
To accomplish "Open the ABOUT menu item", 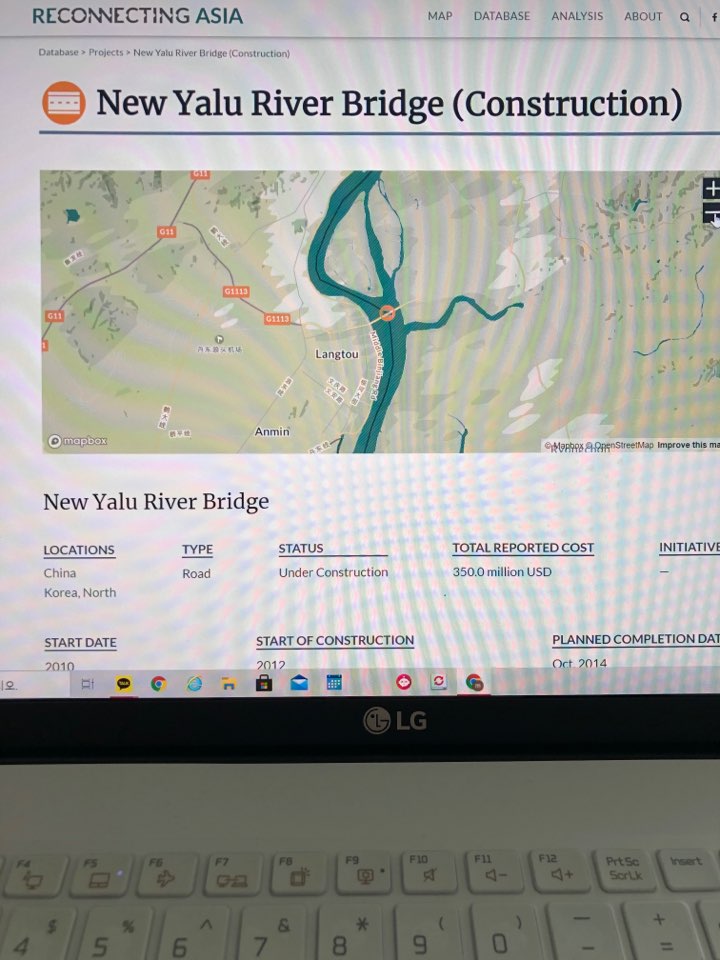I will pos(643,17).
